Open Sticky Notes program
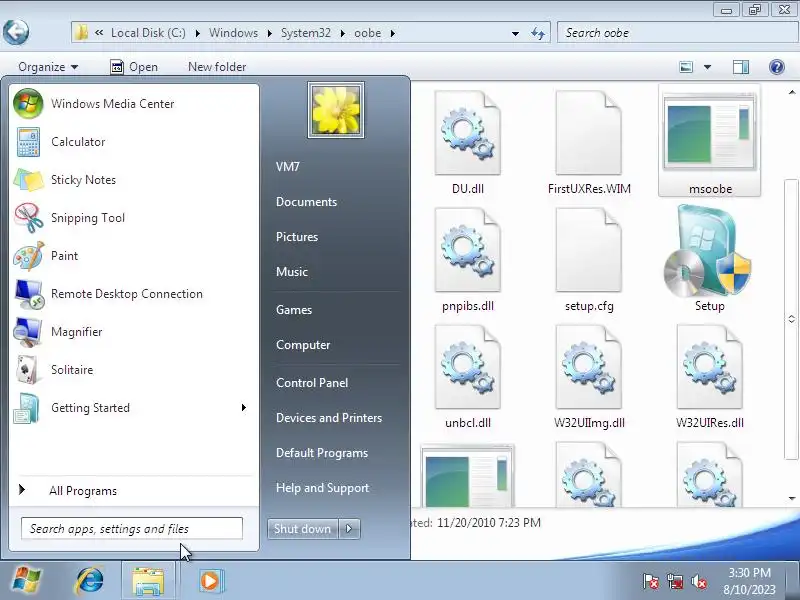 point(134,180)
